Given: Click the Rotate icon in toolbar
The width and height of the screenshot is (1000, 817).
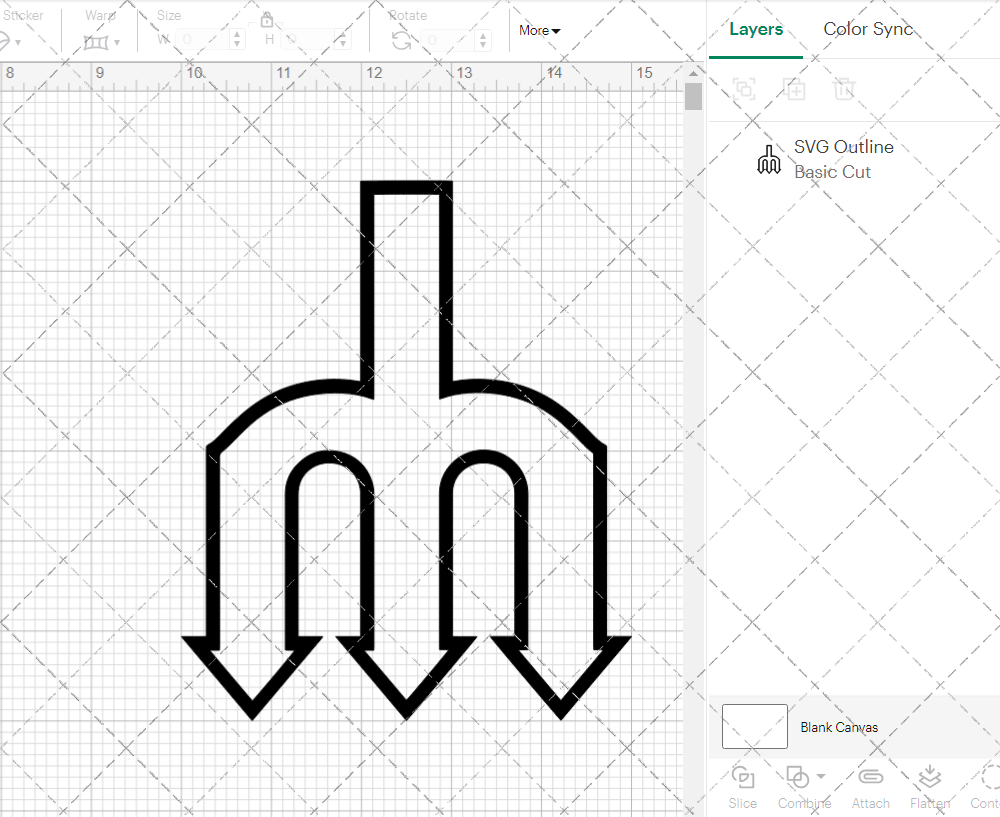Looking at the screenshot, I should (401, 40).
